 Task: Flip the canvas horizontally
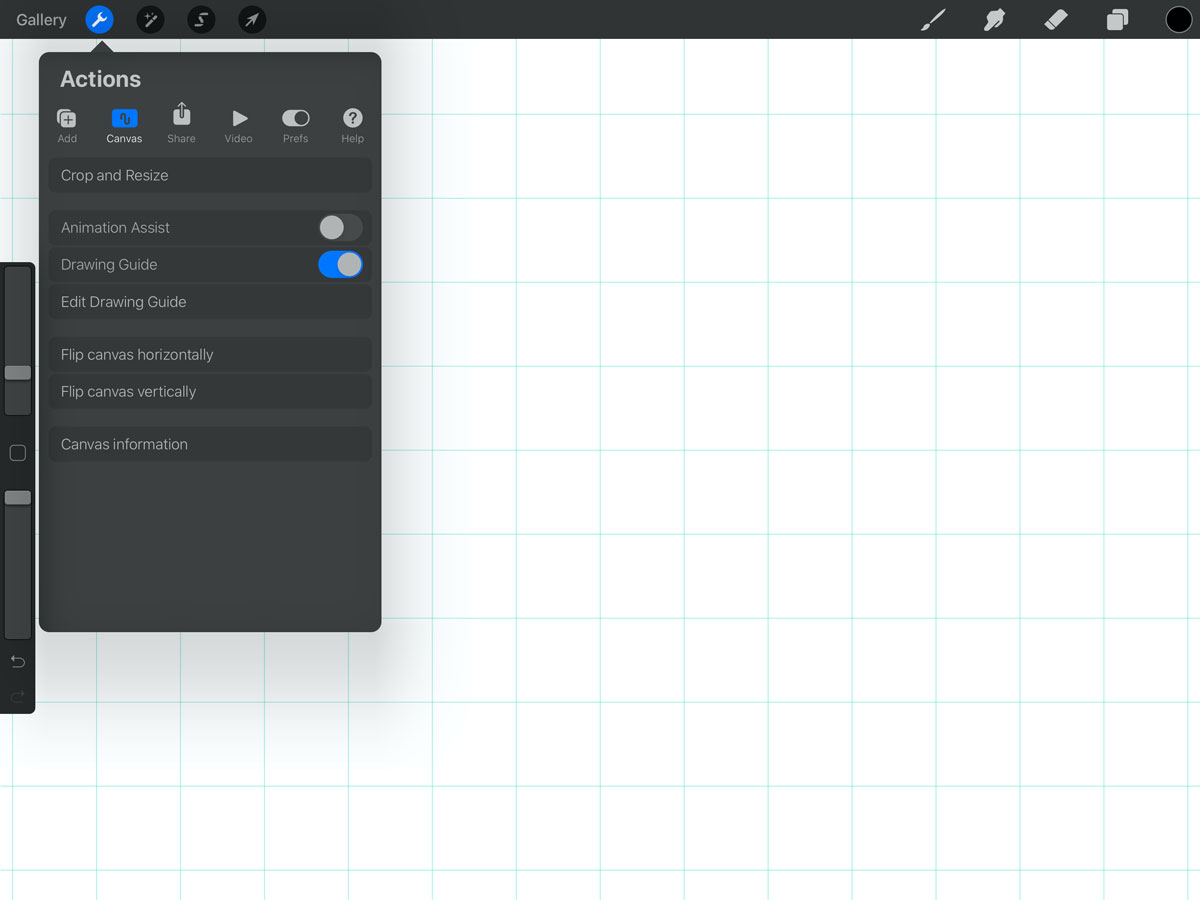click(x=209, y=354)
